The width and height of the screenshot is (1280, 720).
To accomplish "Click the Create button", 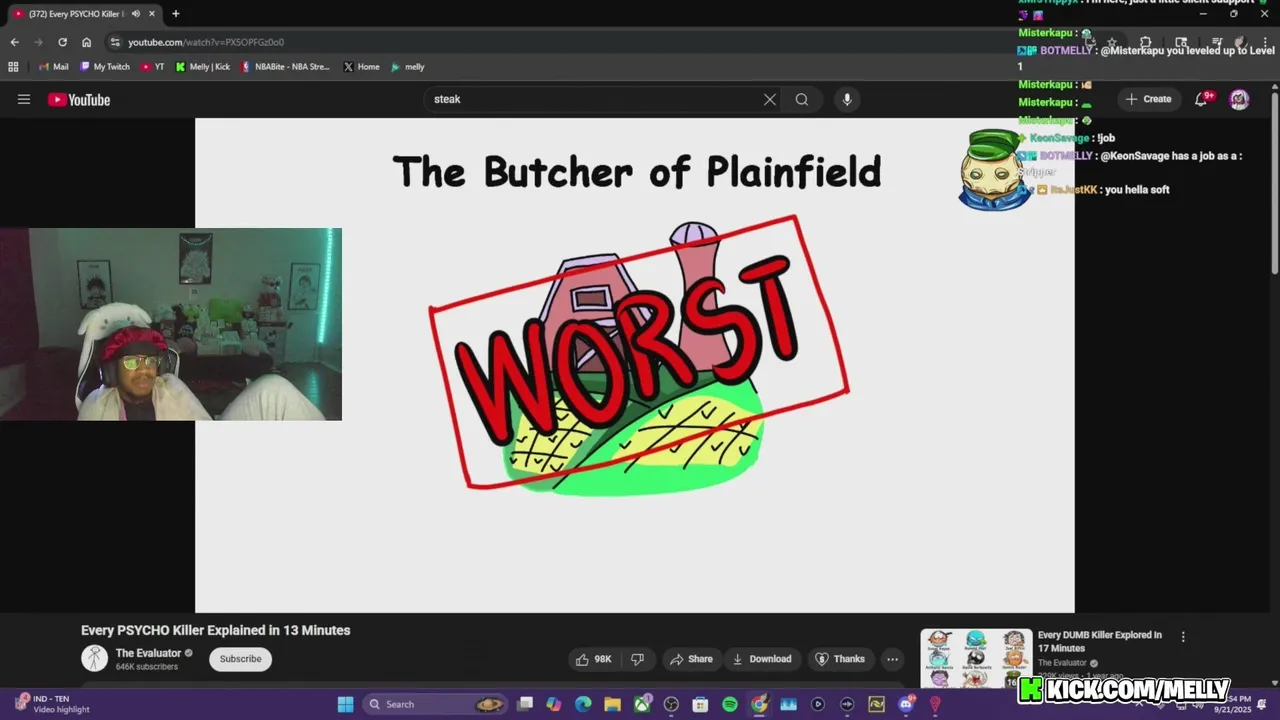I will point(1148,99).
